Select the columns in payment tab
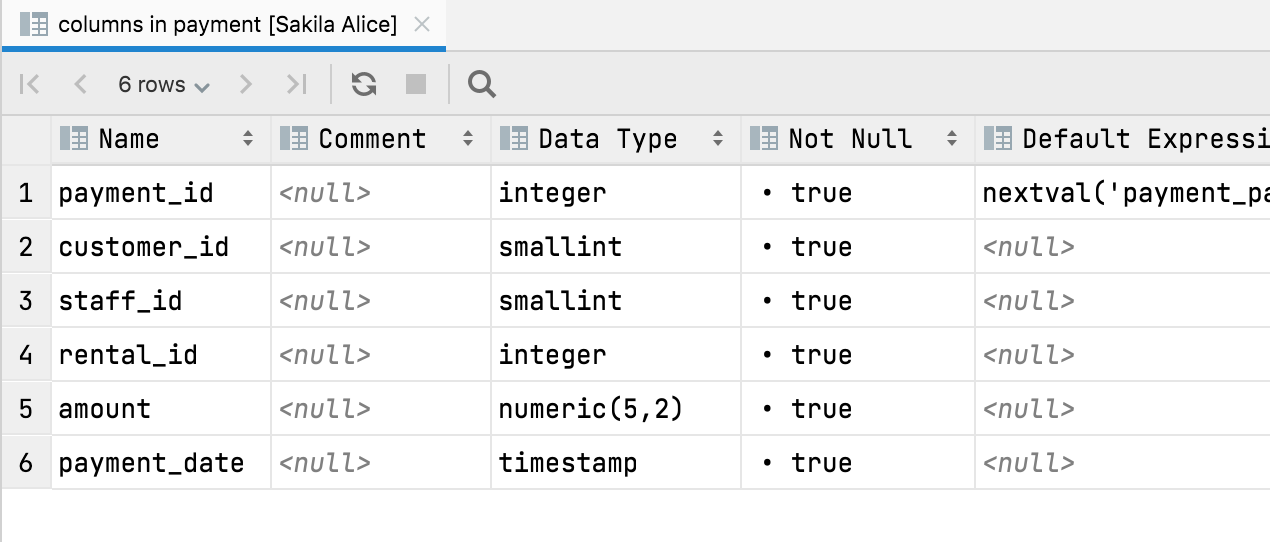 [227, 25]
